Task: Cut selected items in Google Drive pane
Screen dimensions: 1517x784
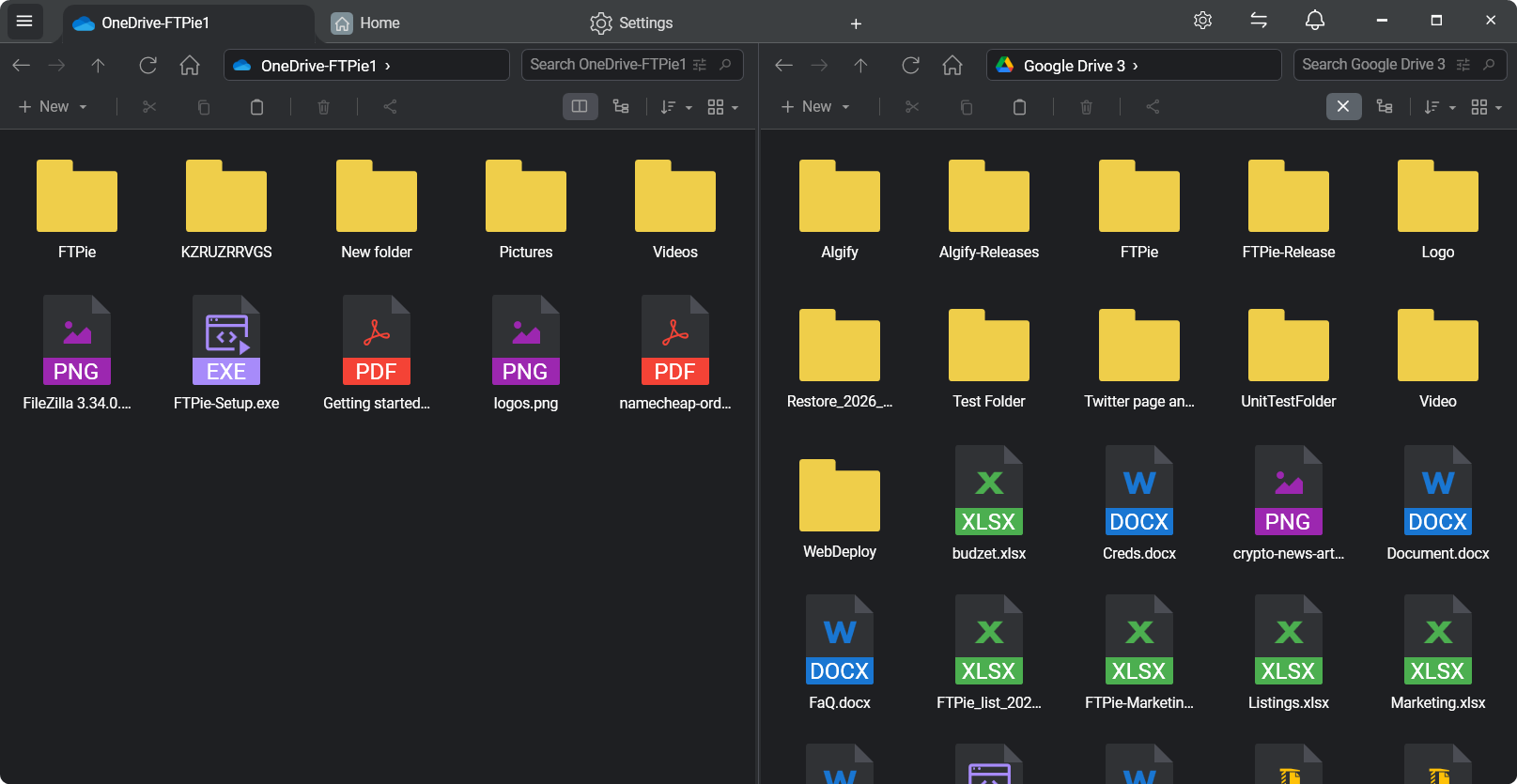Action: pyautogui.click(x=912, y=107)
